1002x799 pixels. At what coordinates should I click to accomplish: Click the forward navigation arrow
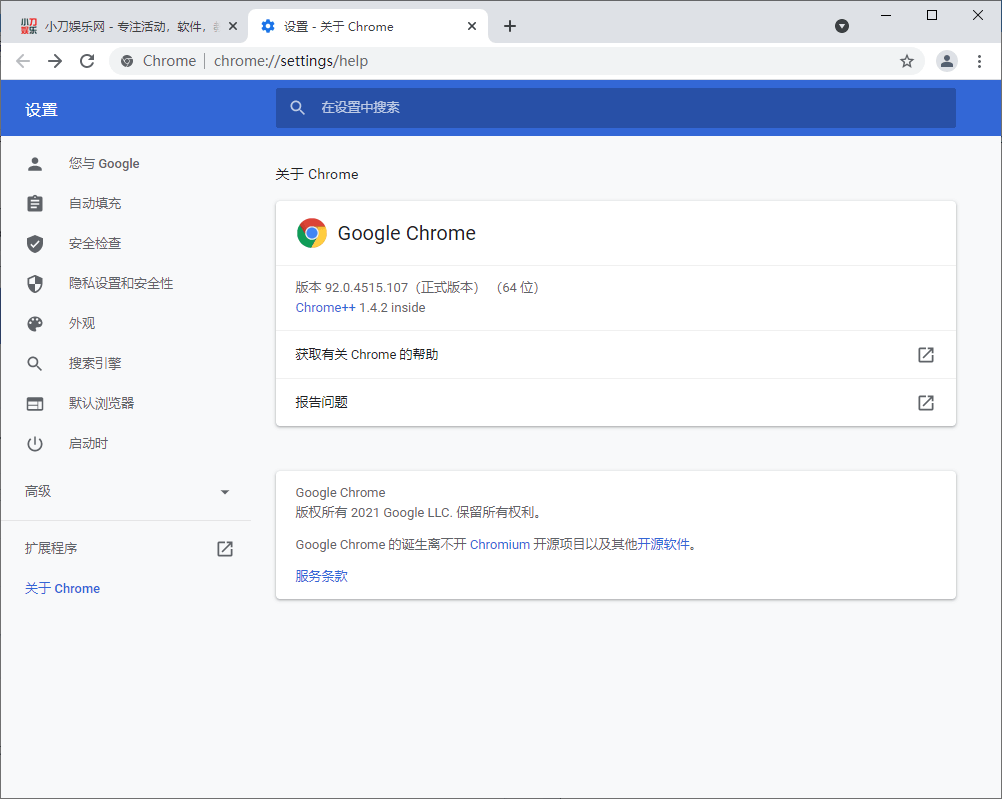[x=55, y=61]
